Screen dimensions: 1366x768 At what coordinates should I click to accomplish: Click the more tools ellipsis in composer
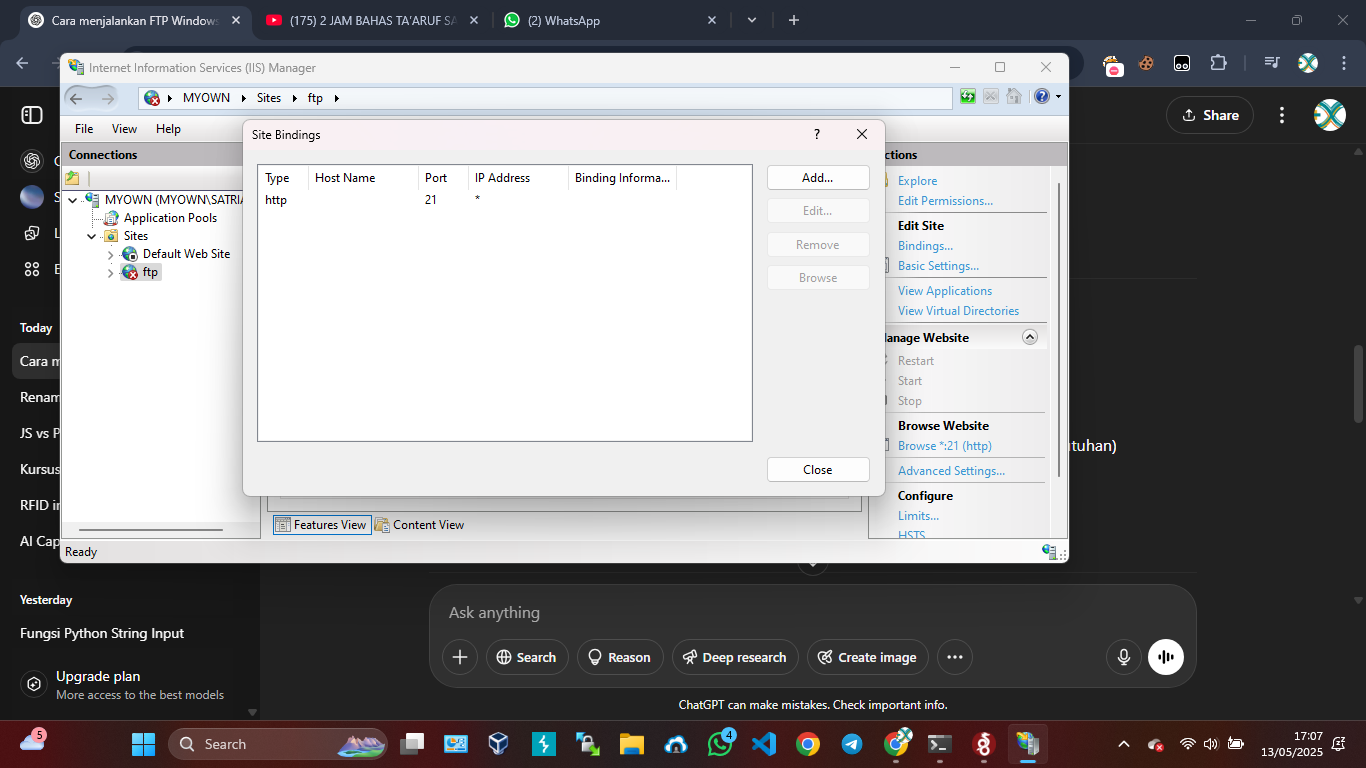pyautogui.click(x=954, y=657)
